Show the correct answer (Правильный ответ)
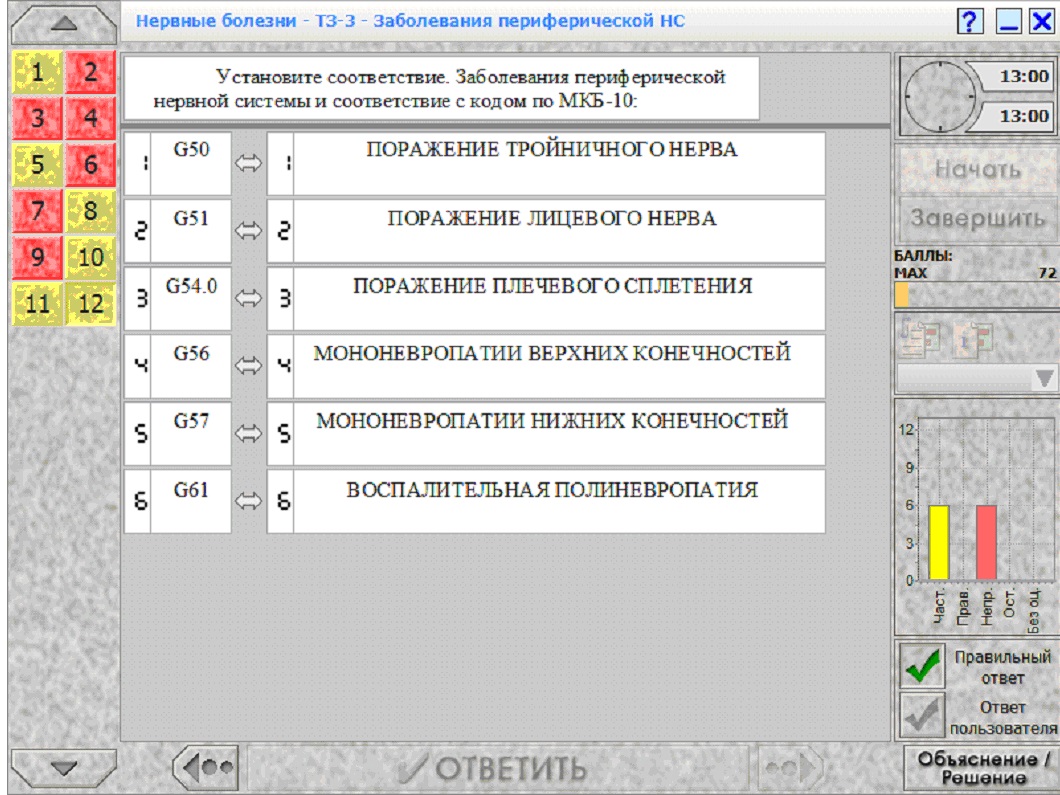Viewport: 1060px width, 795px height. (x=922, y=666)
